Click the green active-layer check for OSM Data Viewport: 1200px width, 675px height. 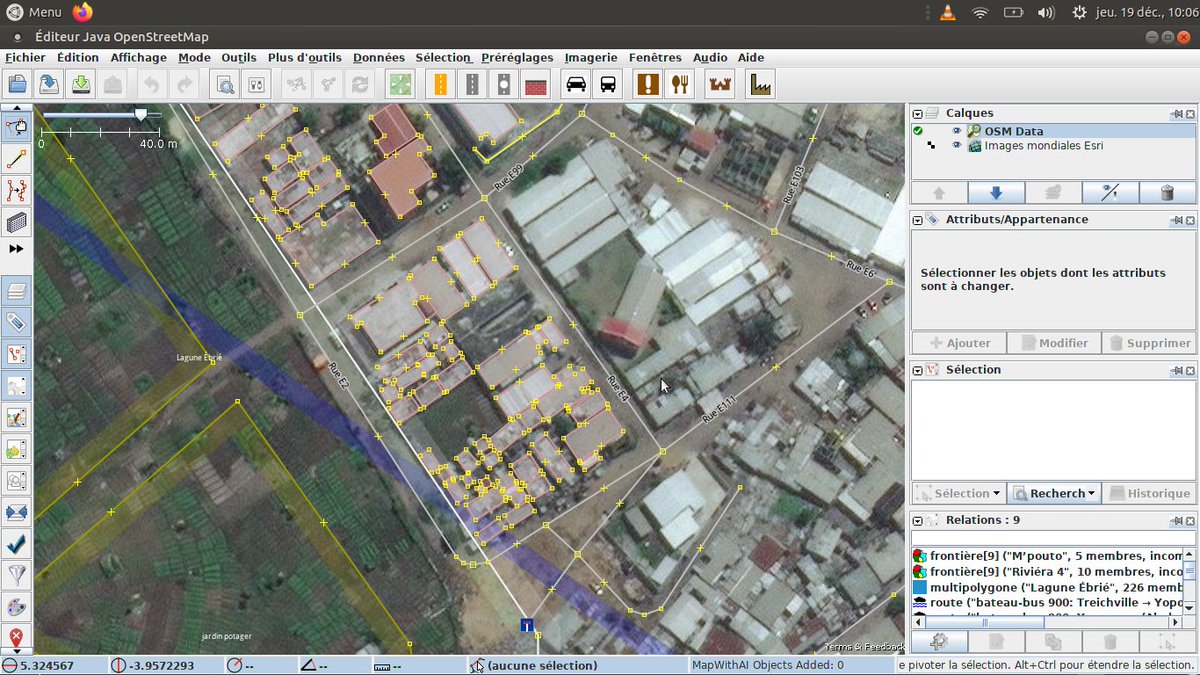(x=918, y=131)
